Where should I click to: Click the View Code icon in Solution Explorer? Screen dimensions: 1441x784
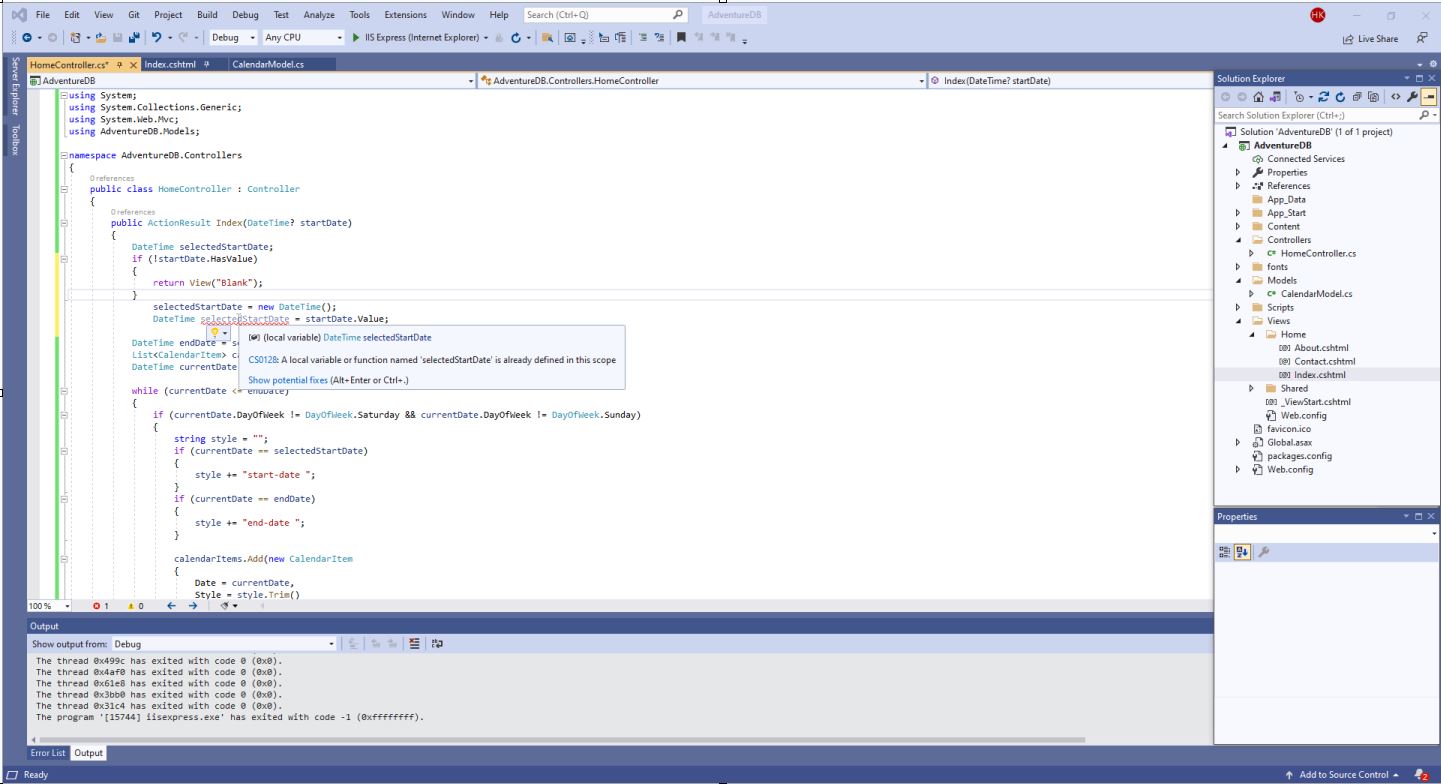coord(1395,97)
